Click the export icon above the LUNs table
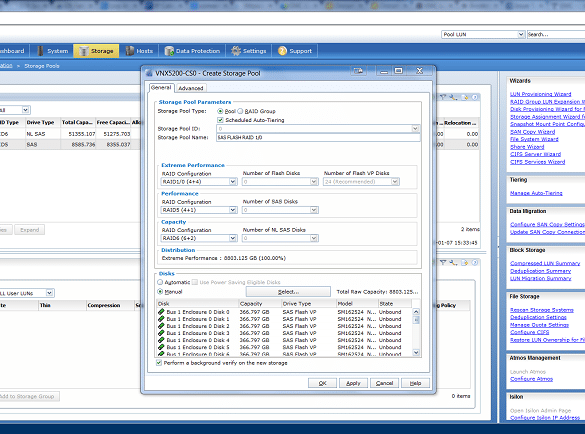 click(464, 263)
